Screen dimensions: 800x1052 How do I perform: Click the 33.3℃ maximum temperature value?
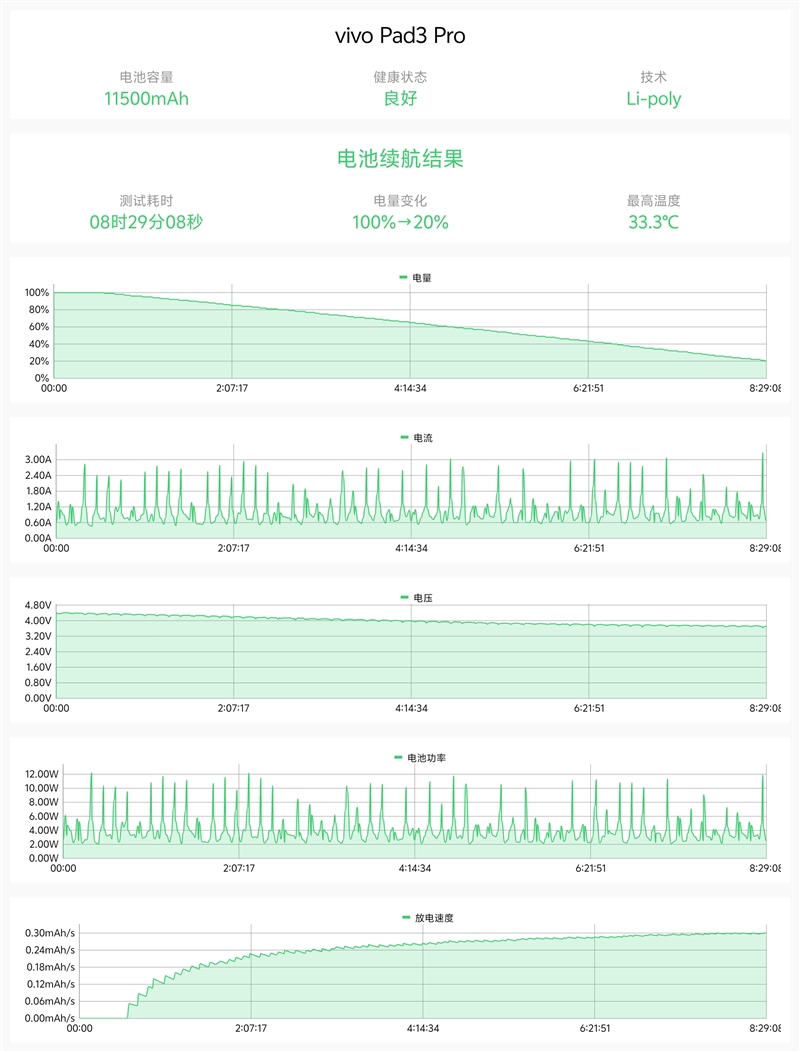(x=653, y=222)
